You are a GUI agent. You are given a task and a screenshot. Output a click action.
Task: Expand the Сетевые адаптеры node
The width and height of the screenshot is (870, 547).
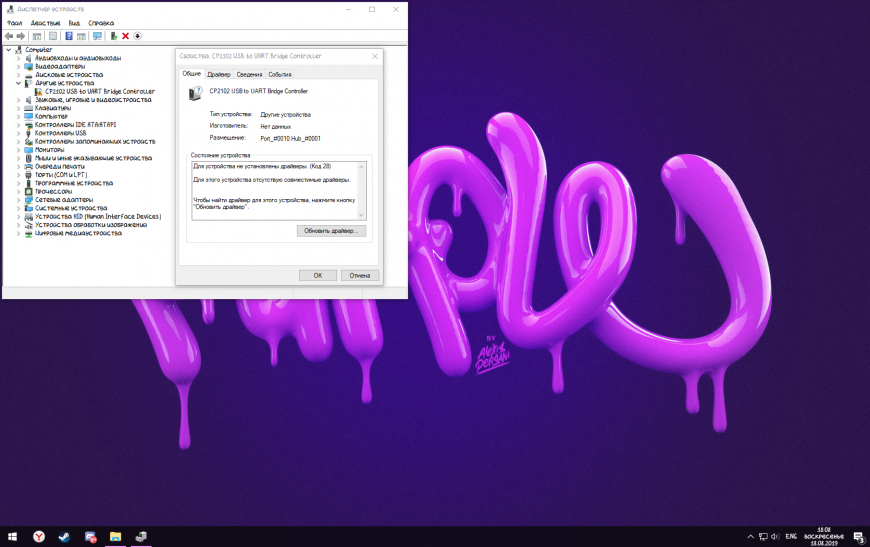point(18,200)
